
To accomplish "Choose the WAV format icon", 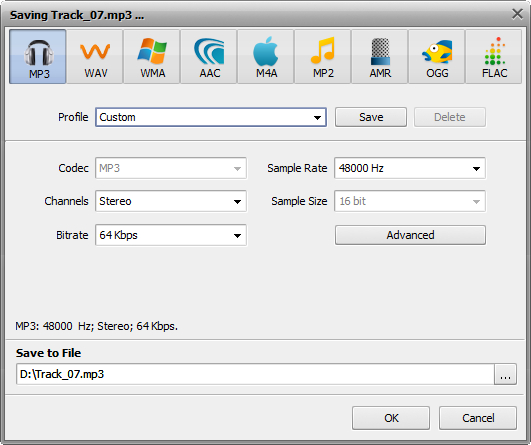I will click(x=95, y=57).
